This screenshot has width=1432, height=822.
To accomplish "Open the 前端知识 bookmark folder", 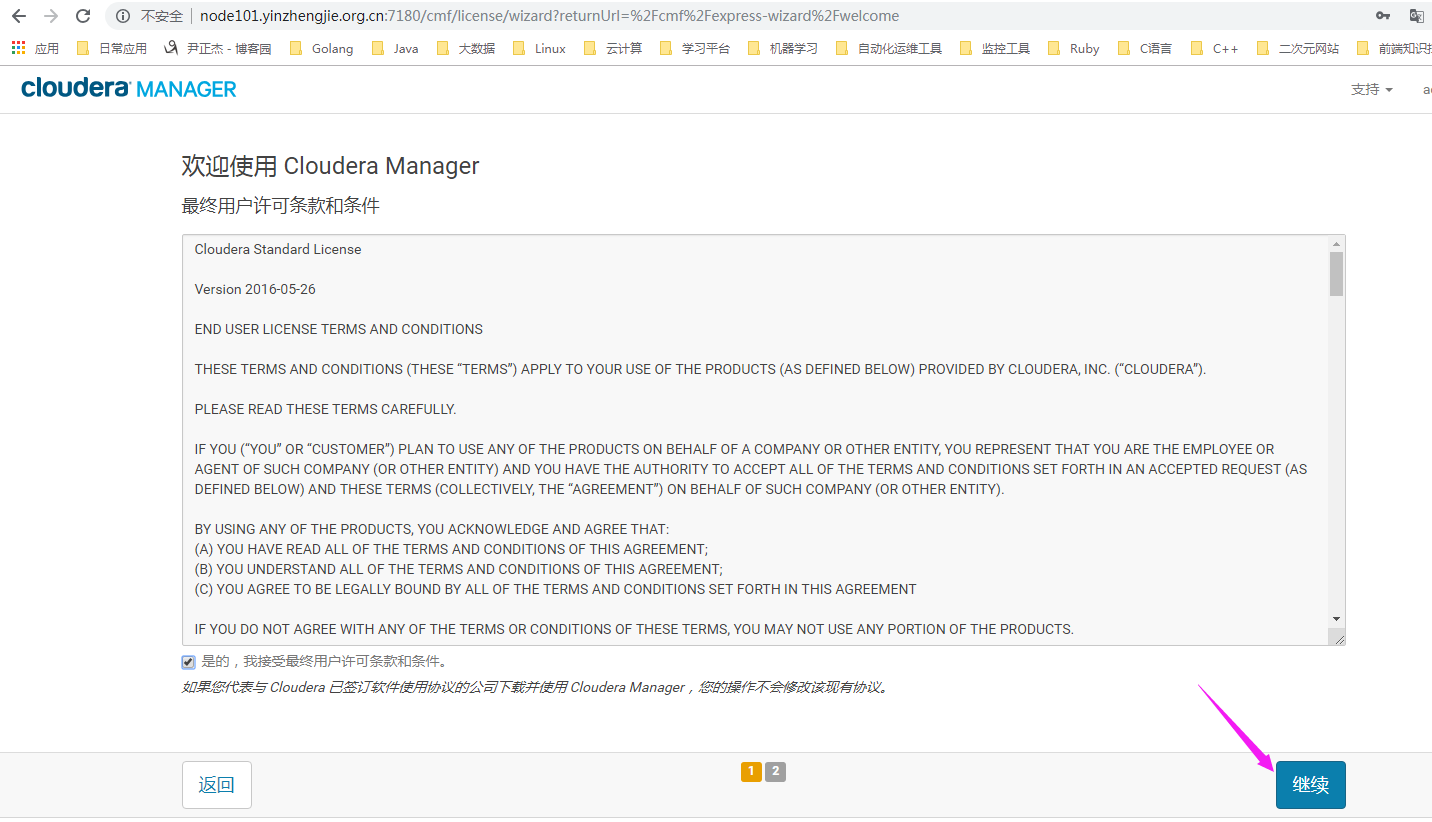I will click(1394, 48).
